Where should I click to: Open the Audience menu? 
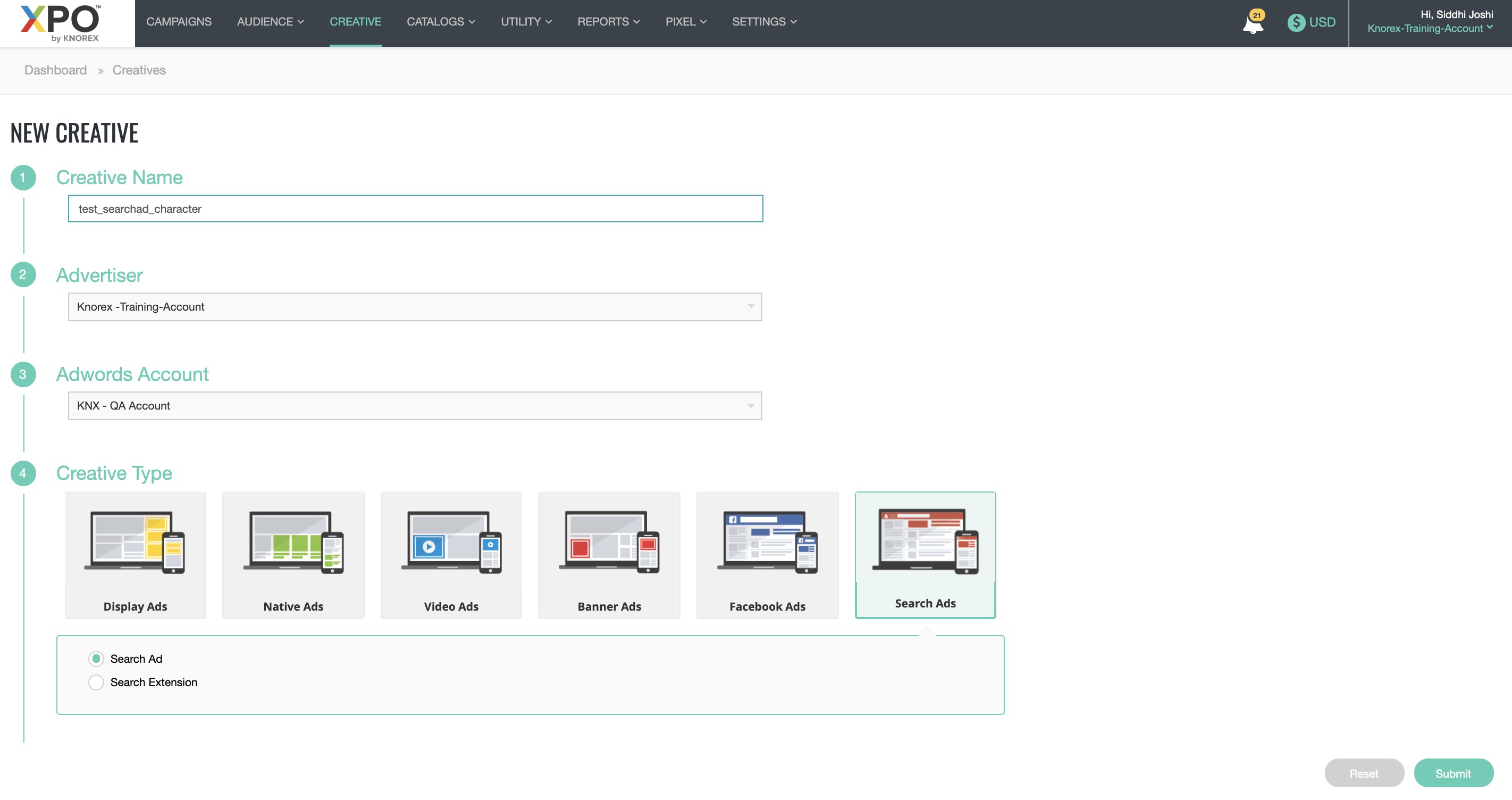[x=270, y=22]
